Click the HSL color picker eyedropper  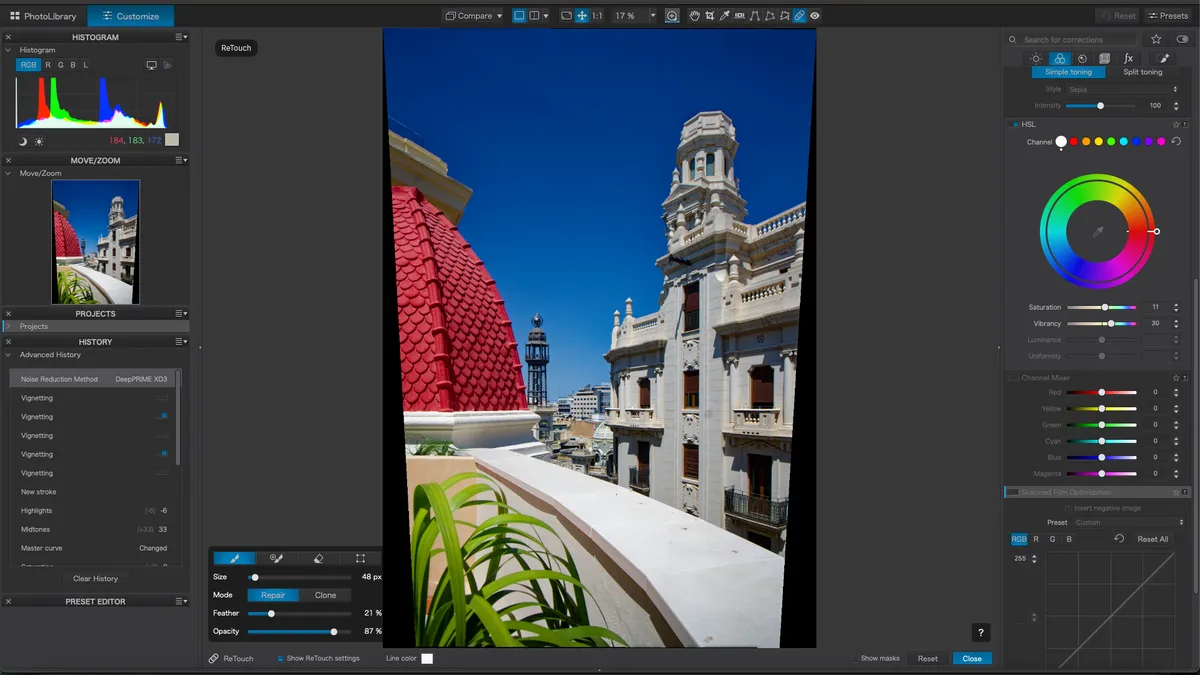tap(1097, 232)
